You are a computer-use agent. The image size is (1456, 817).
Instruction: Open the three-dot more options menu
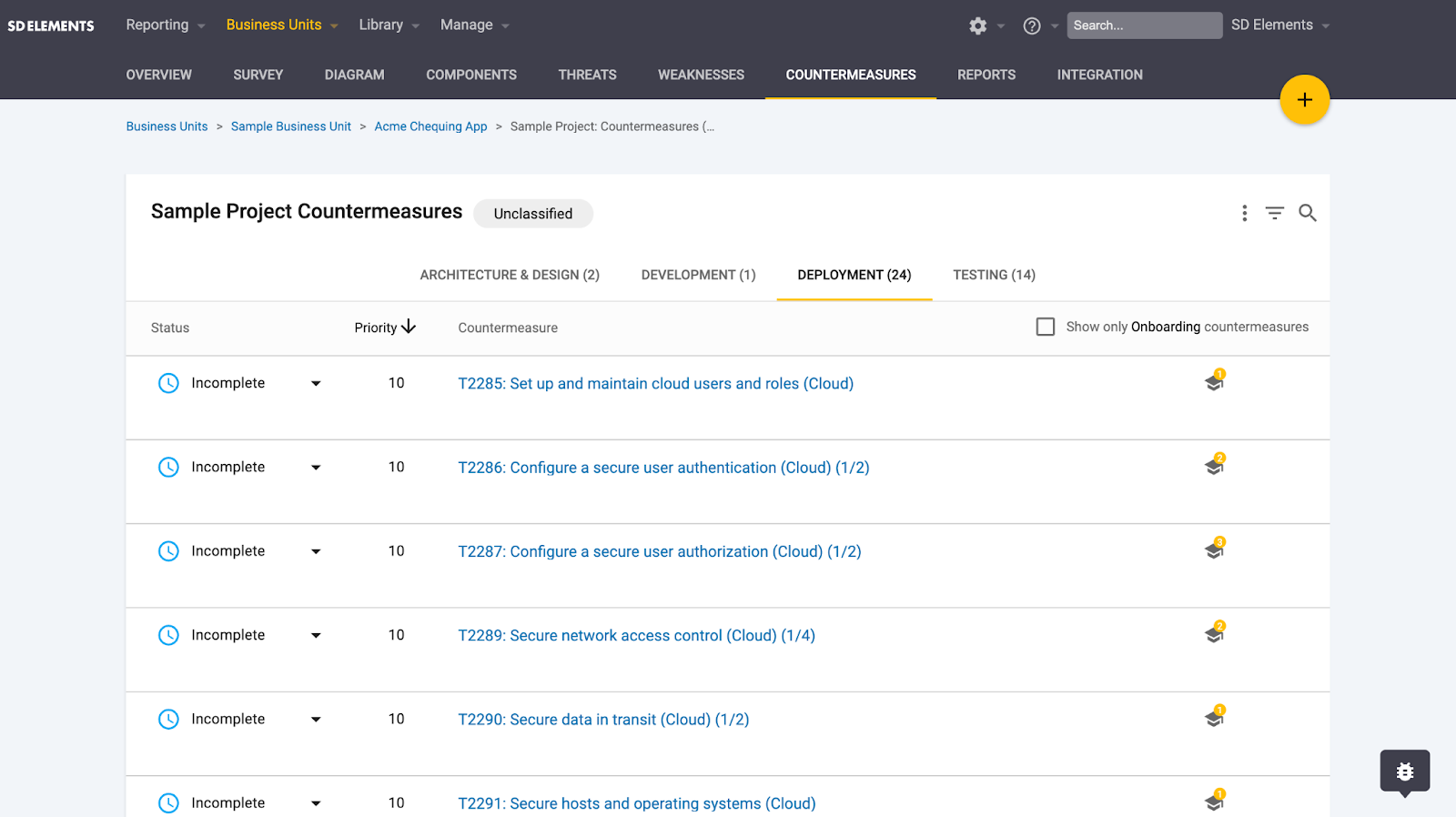[x=1244, y=213]
